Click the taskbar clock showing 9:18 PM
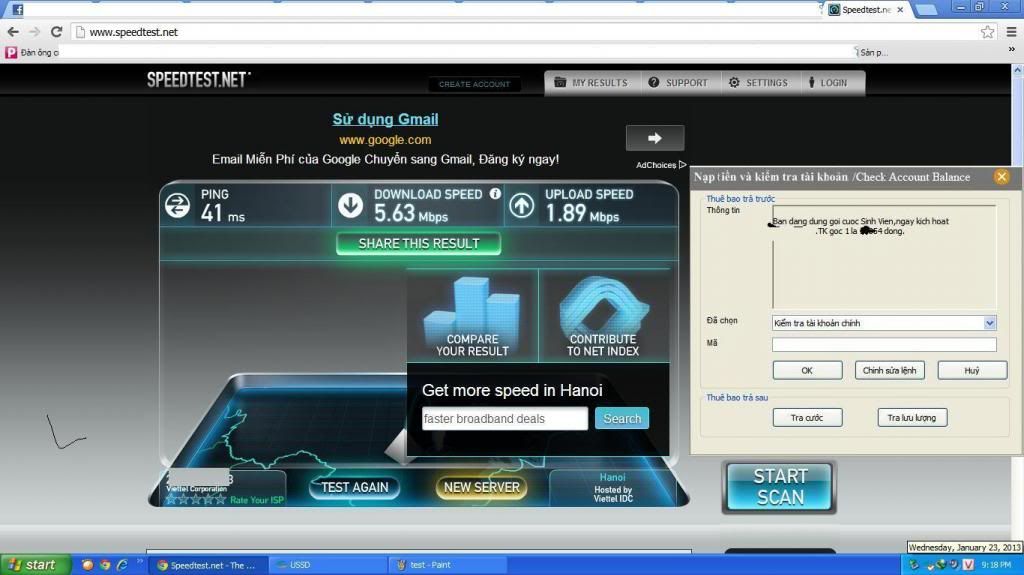Screen dimensions: 1024x575 996,565
